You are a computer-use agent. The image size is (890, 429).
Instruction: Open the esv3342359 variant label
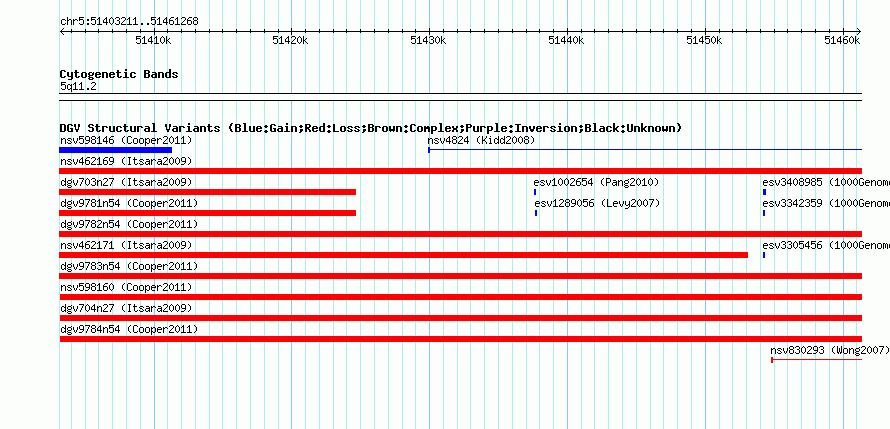[x=826, y=203]
